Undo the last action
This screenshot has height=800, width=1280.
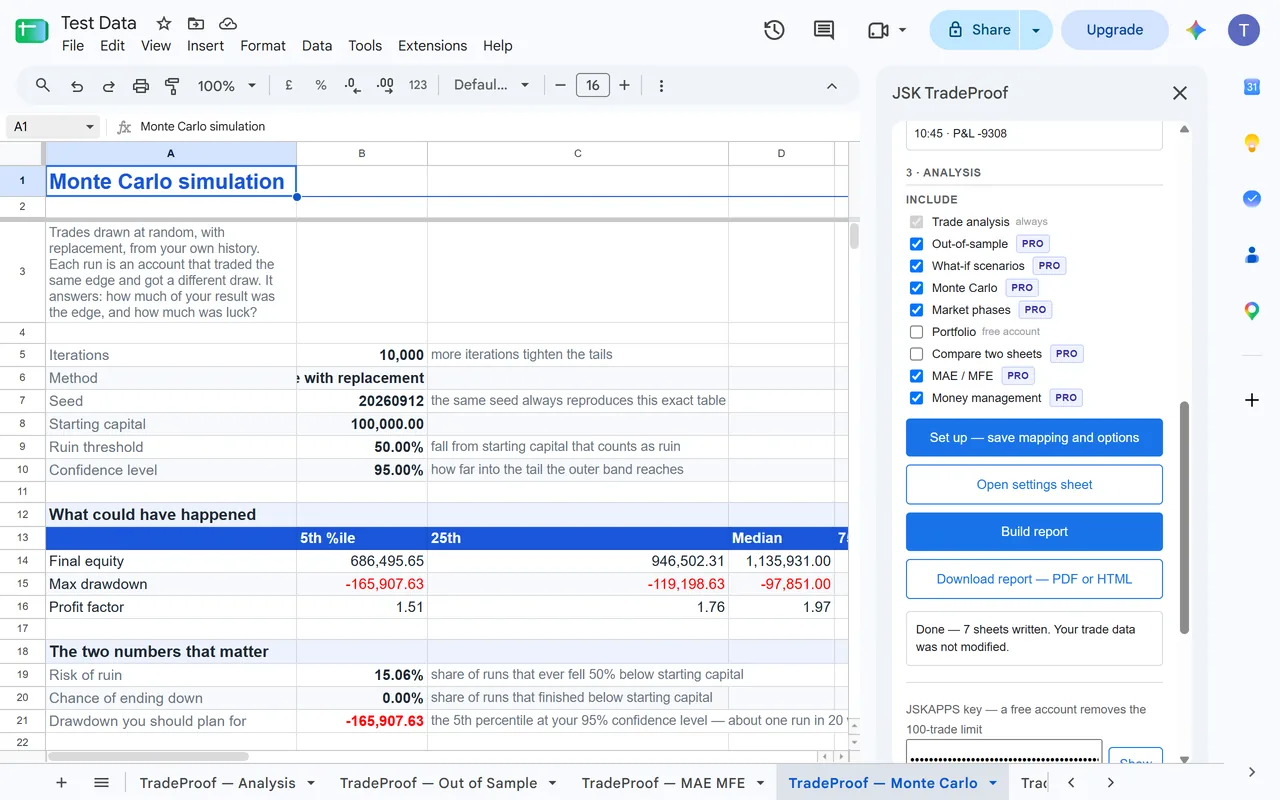(77, 86)
